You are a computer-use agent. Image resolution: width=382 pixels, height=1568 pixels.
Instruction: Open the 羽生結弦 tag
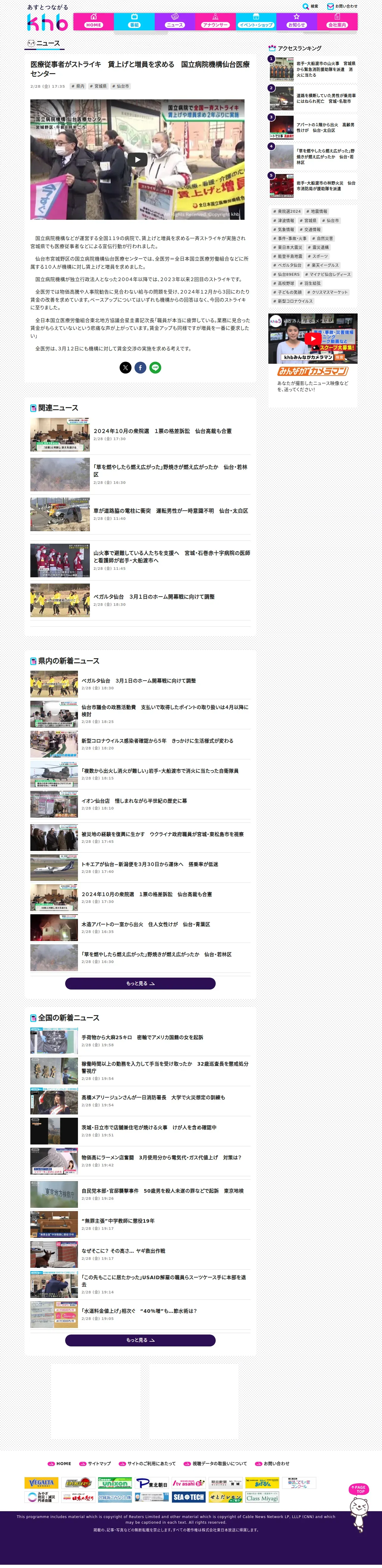click(x=310, y=283)
